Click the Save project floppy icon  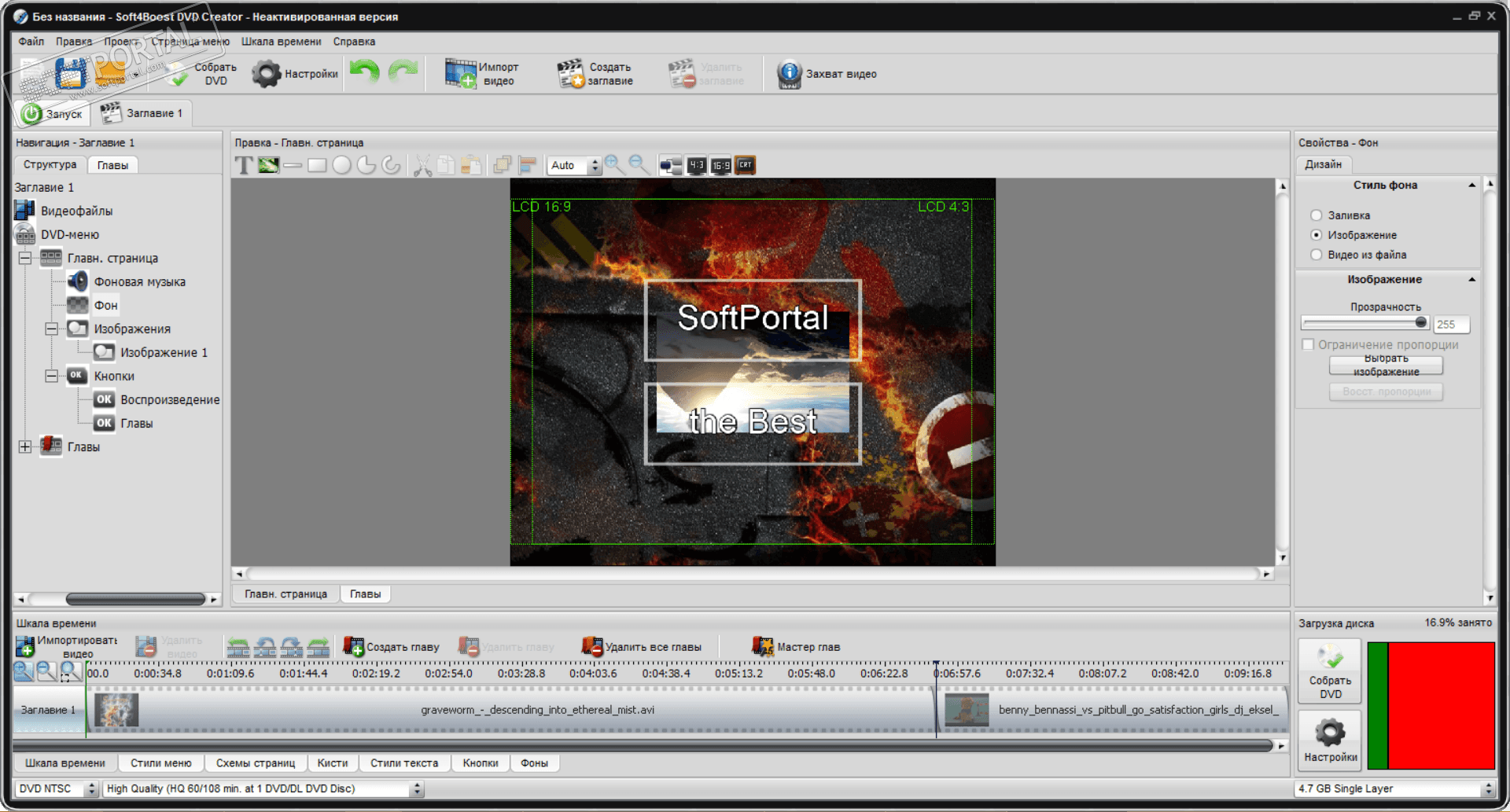(x=70, y=74)
